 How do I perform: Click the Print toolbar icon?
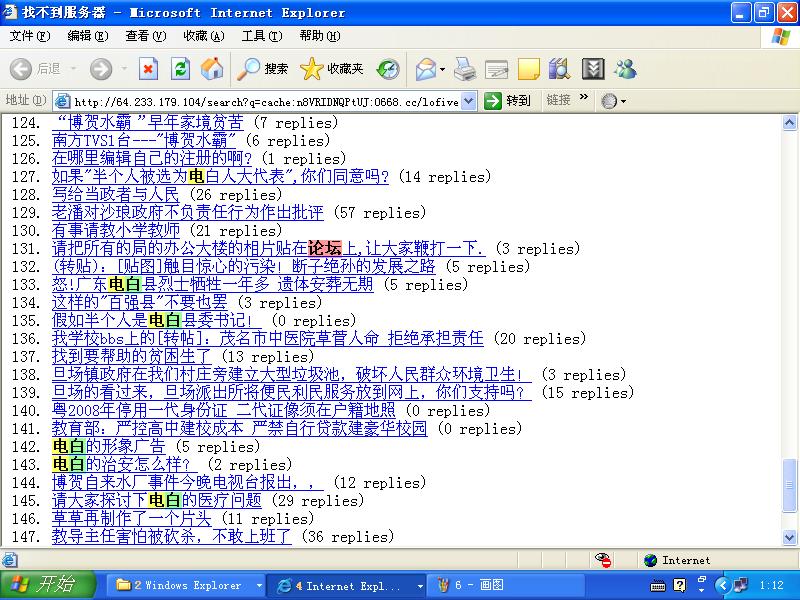click(464, 69)
